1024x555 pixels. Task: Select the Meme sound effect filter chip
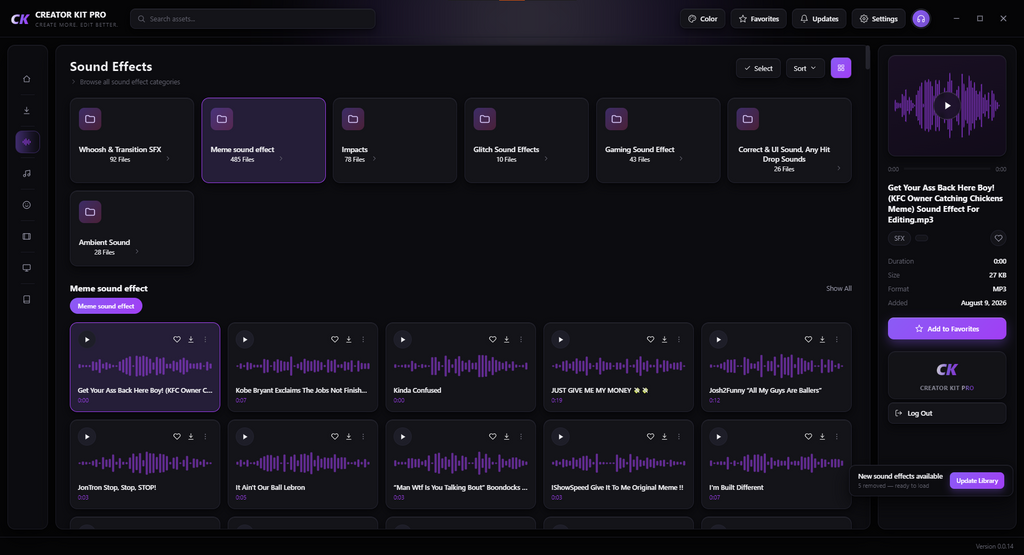click(x=106, y=306)
